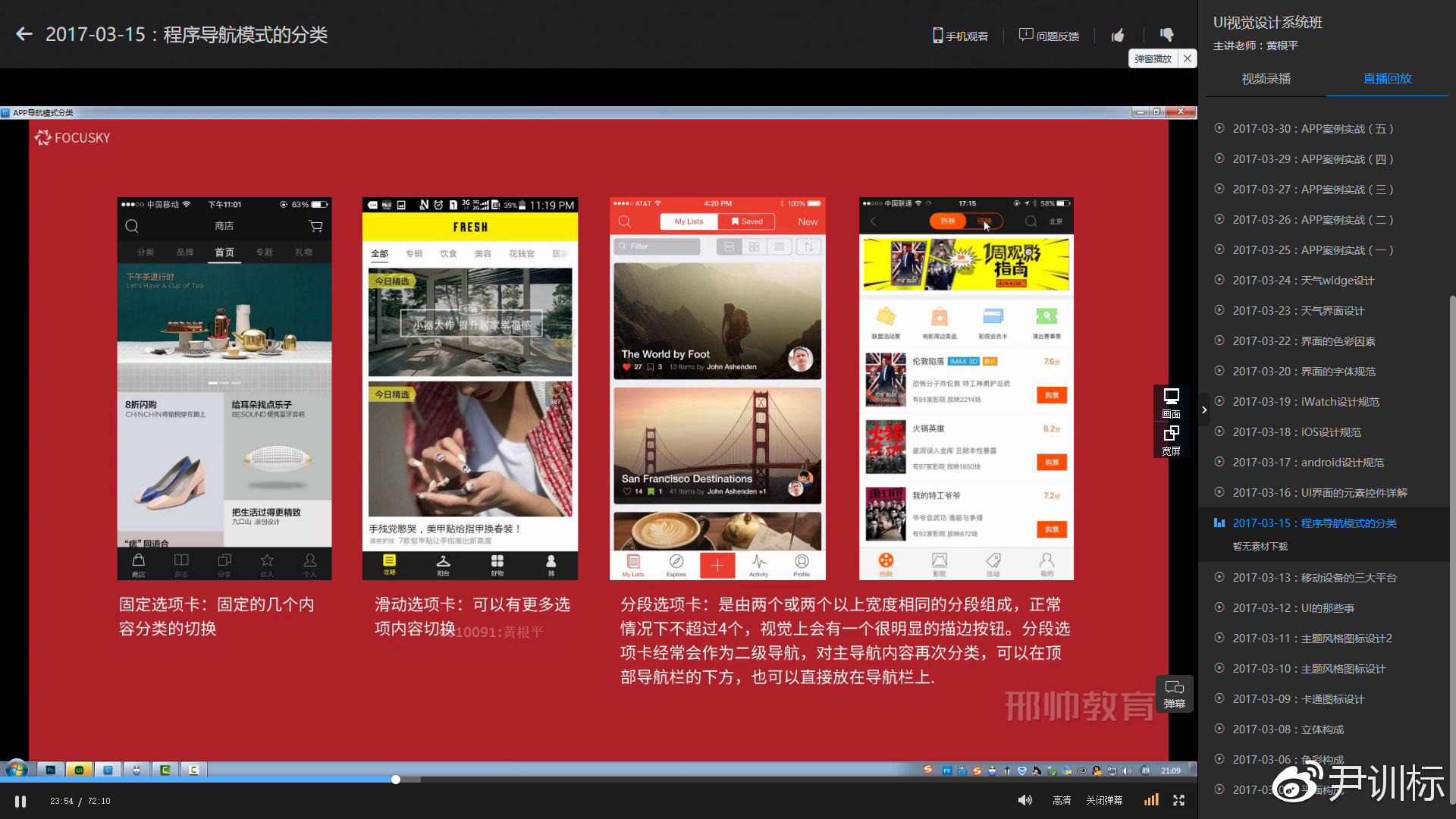Enter fullscreen with the expand icon
This screenshot has height=819, width=1456.
pos(1178,800)
